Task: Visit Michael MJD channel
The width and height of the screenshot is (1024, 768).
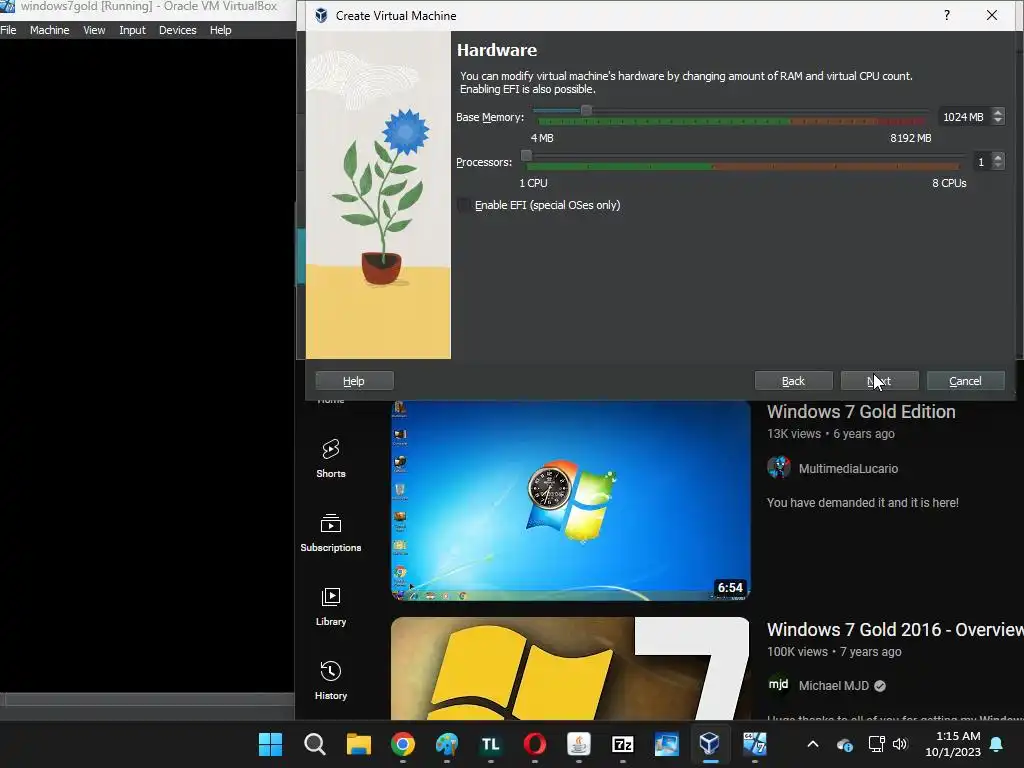Action: click(834, 686)
